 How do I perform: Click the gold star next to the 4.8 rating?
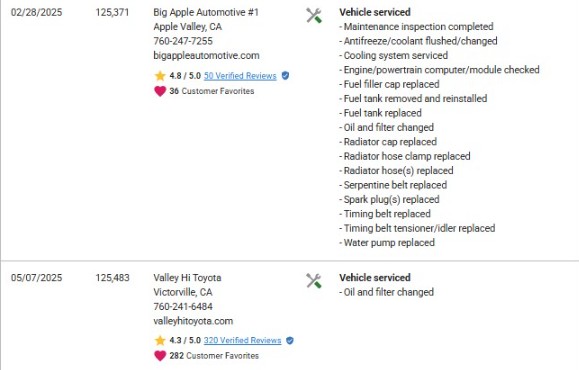tap(160, 76)
